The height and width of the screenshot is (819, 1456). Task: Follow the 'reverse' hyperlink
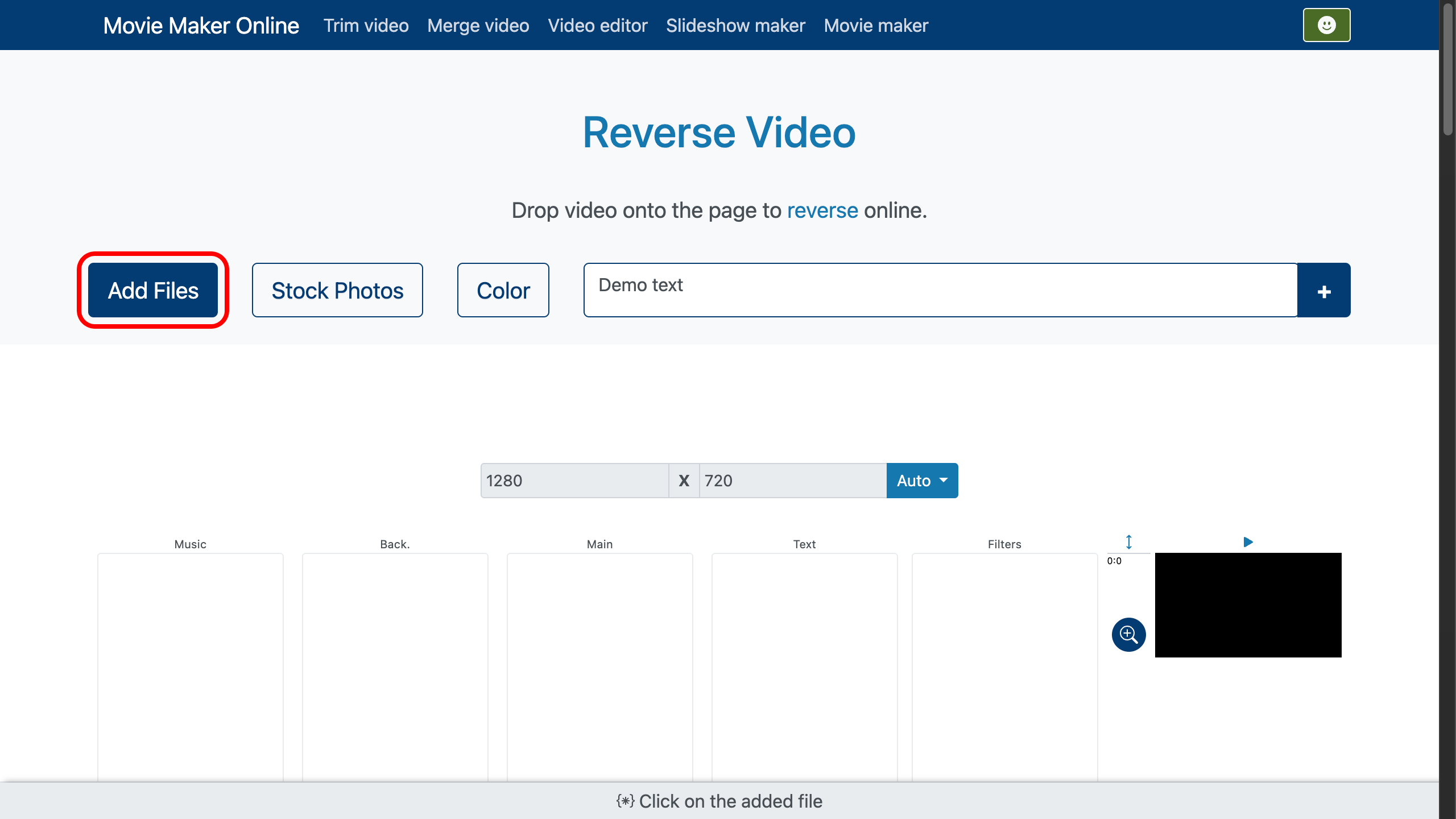pyautogui.click(x=822, y=210)
